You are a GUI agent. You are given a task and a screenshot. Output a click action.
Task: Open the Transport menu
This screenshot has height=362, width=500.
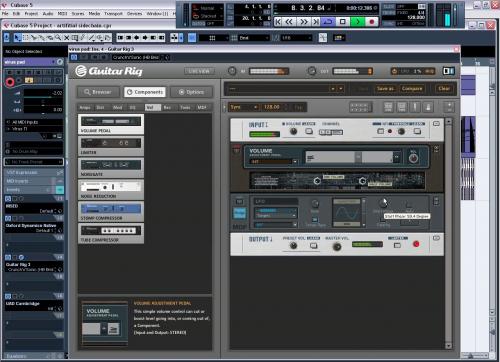point(114,14)
